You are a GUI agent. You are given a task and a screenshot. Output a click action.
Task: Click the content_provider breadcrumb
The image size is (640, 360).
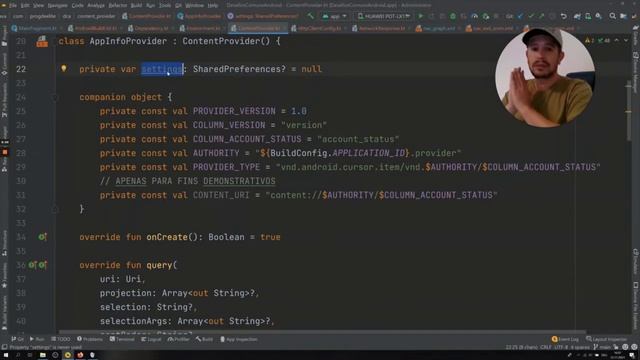coord(96,16)
